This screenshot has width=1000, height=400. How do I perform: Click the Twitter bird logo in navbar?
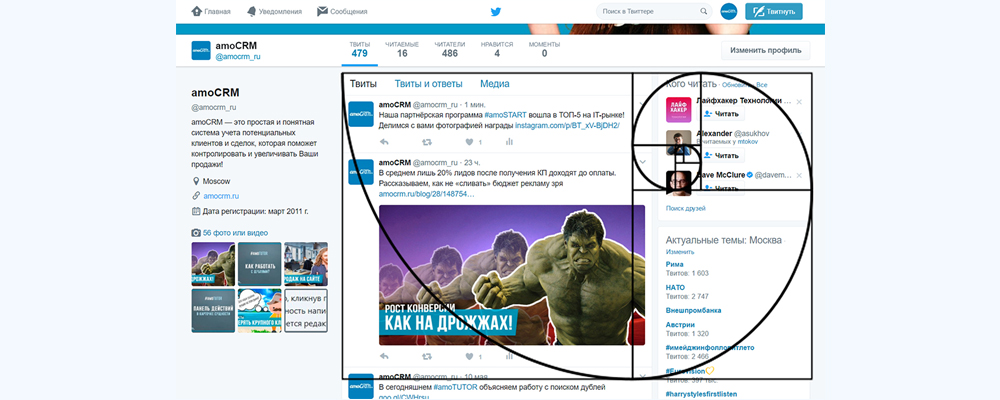(x=495, y=12)
